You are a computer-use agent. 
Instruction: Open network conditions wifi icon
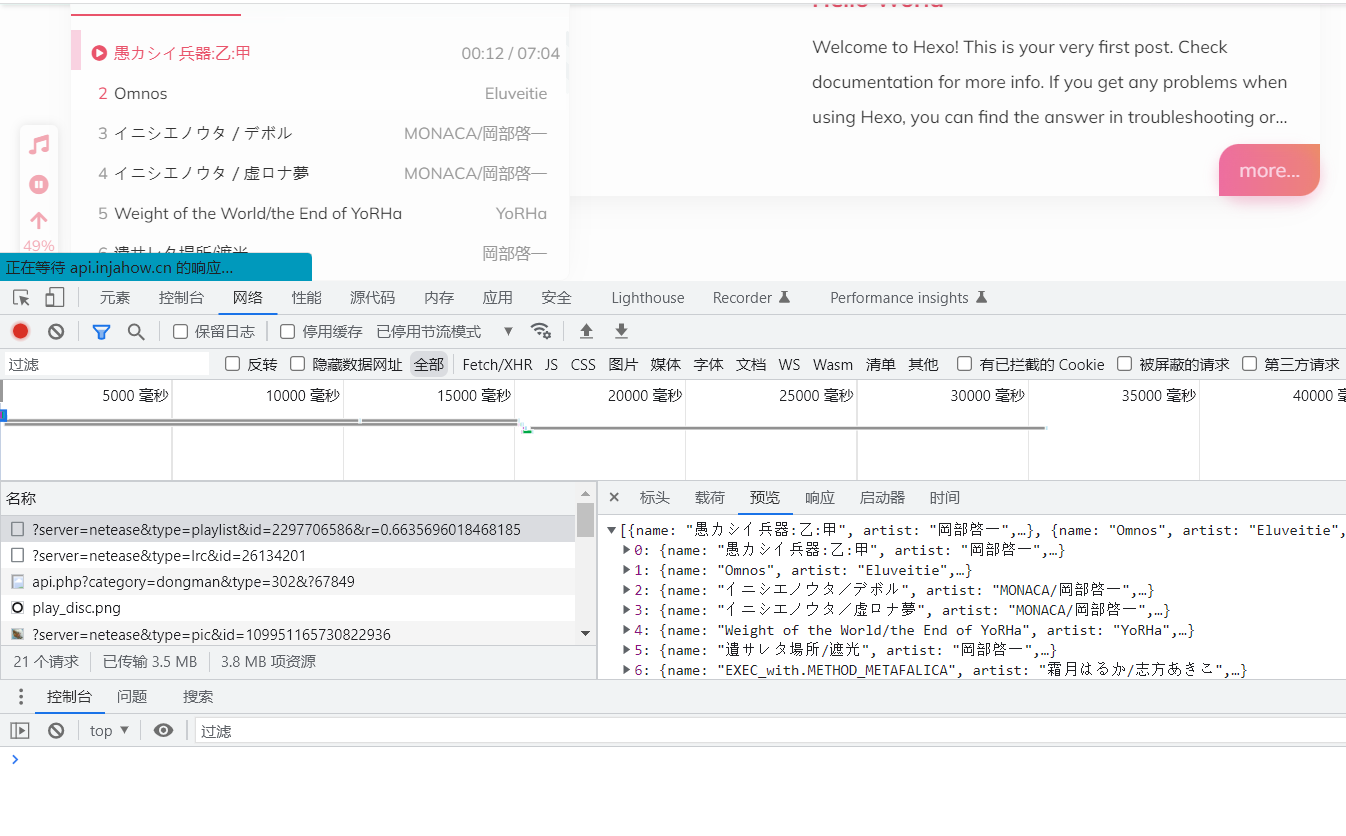coord(541,332)
